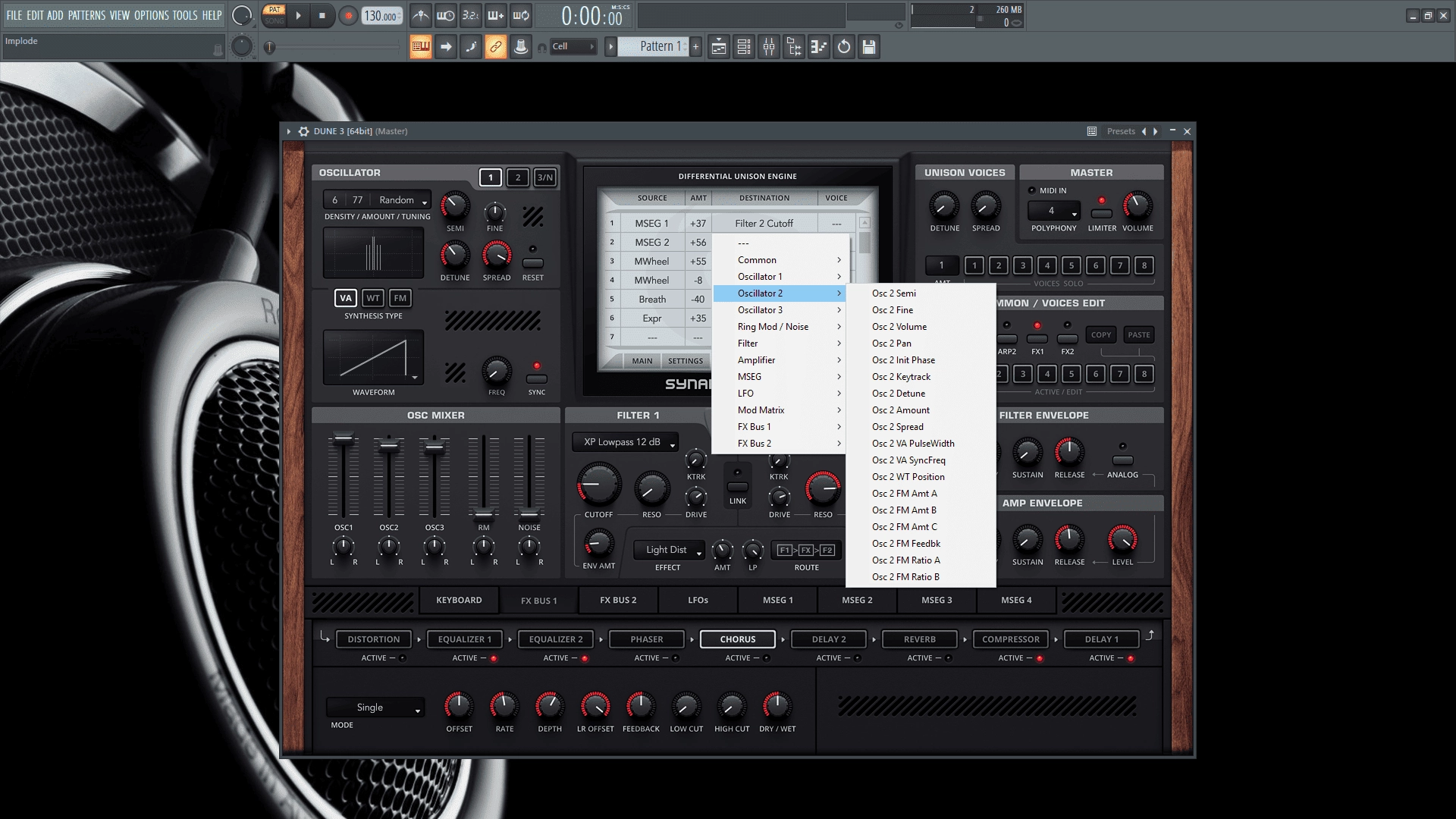Open the XP Lowpass 12 dB filter dropdown
Viewport: 1456px width, 819px height.
(x=626, y=442)
